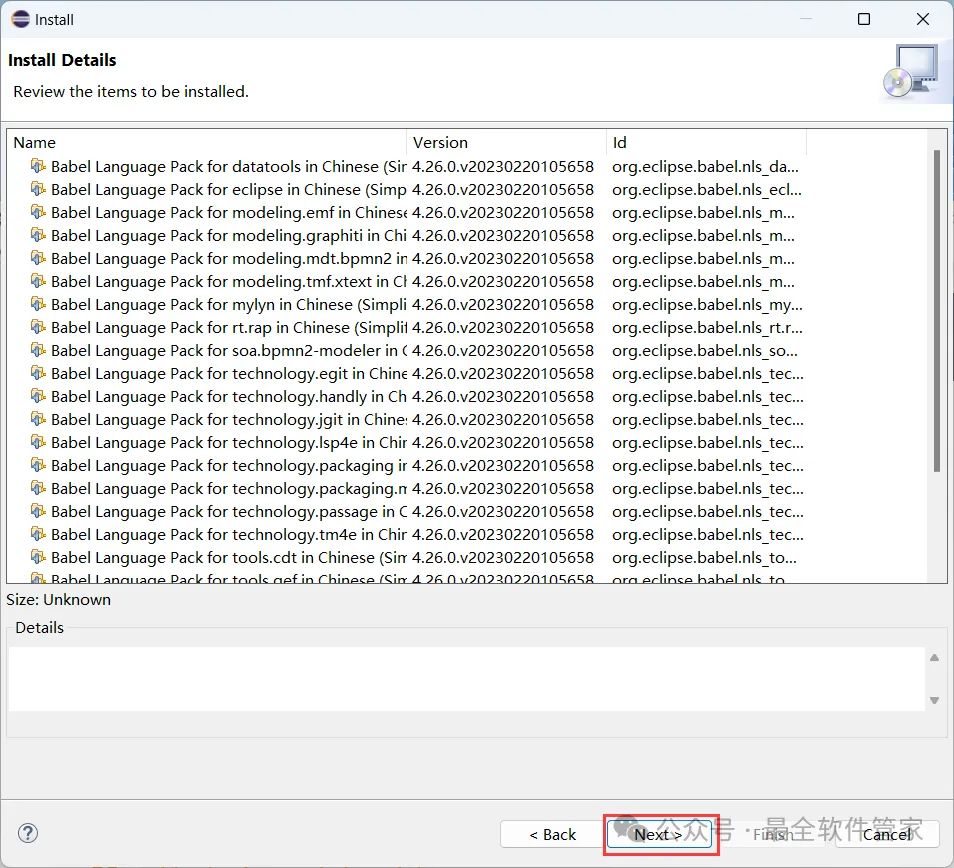This screenshot has height=868, width=954.
Task: Maximize the Install window
Action: tap(864, 19)
